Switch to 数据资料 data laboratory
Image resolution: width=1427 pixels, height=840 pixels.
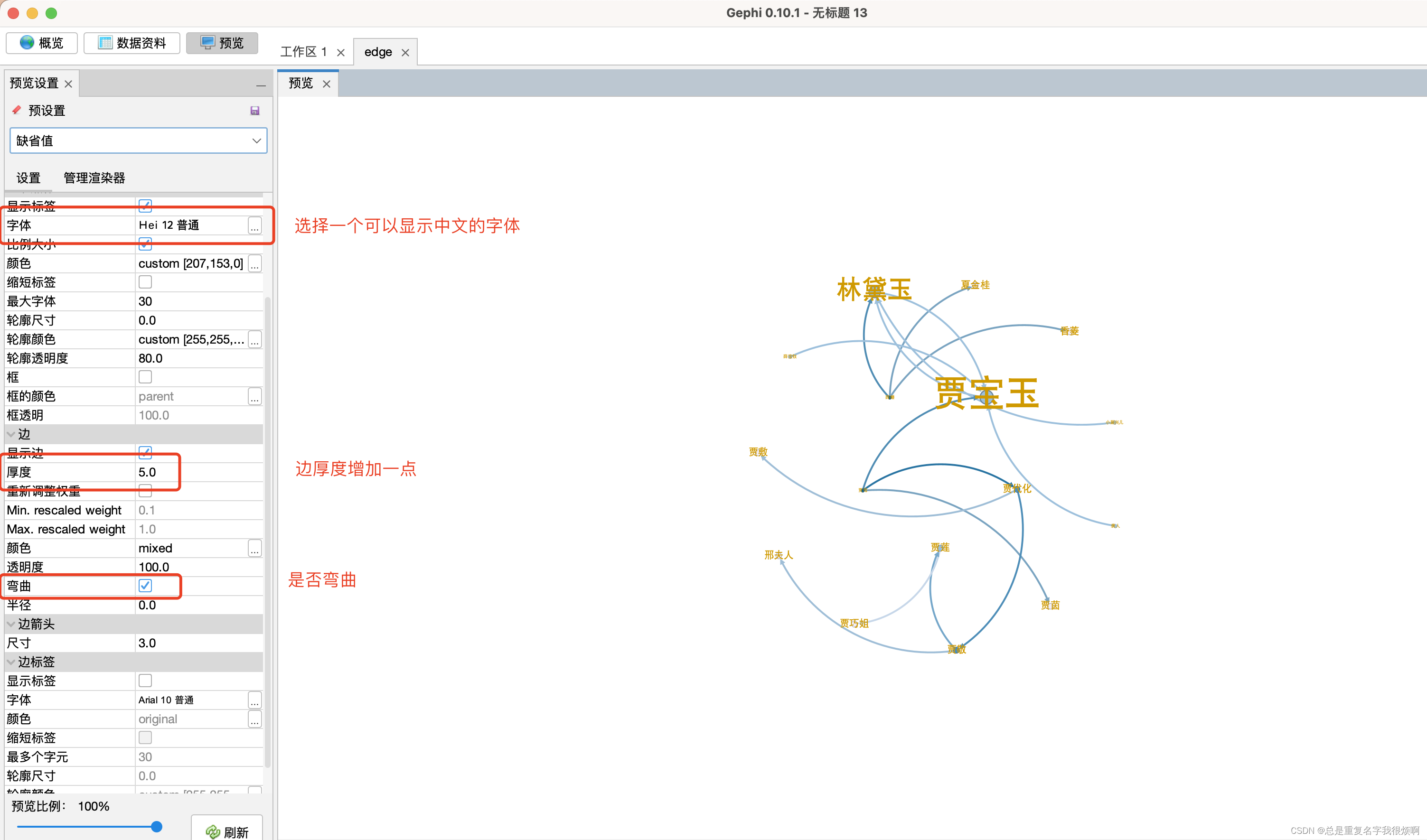tap(132, 43)
